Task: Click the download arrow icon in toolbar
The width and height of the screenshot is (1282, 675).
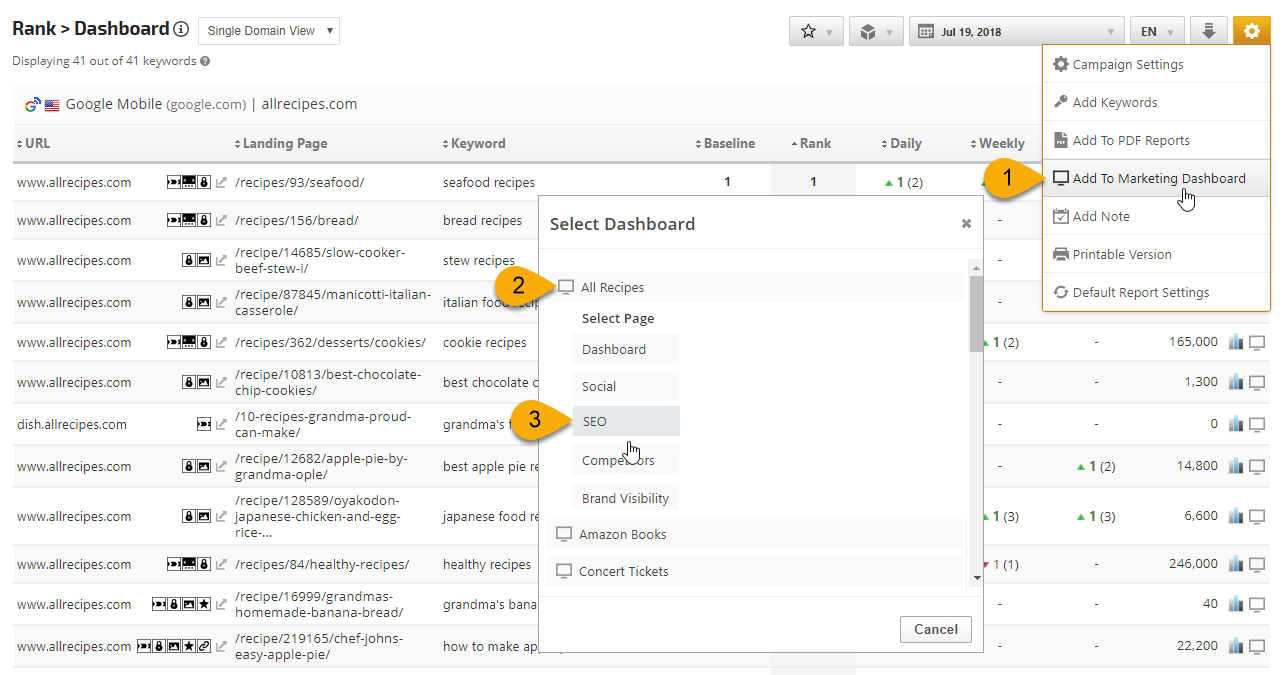Action: (x=1208, y=31)
